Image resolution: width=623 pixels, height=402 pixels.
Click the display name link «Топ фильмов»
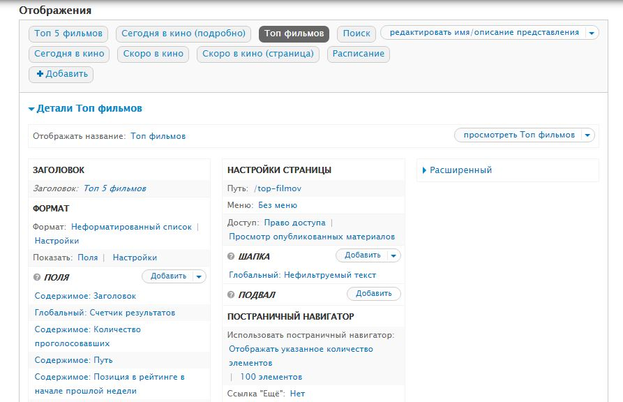[158, 136]
